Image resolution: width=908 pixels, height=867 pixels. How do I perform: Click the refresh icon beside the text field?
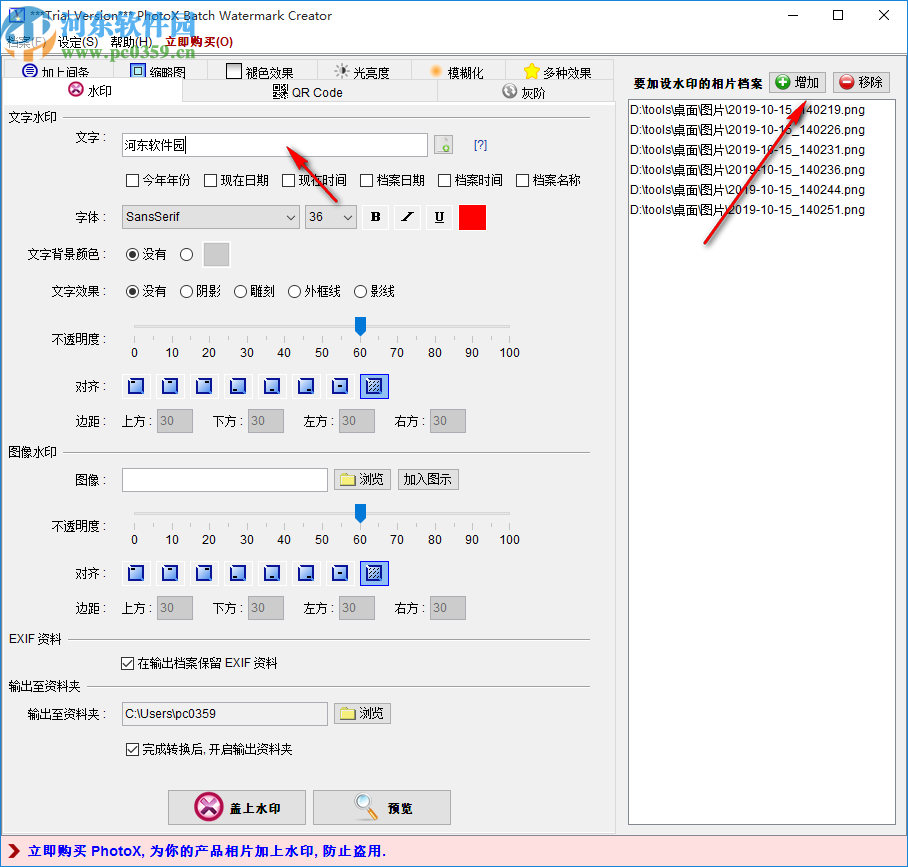pos(443,145)
